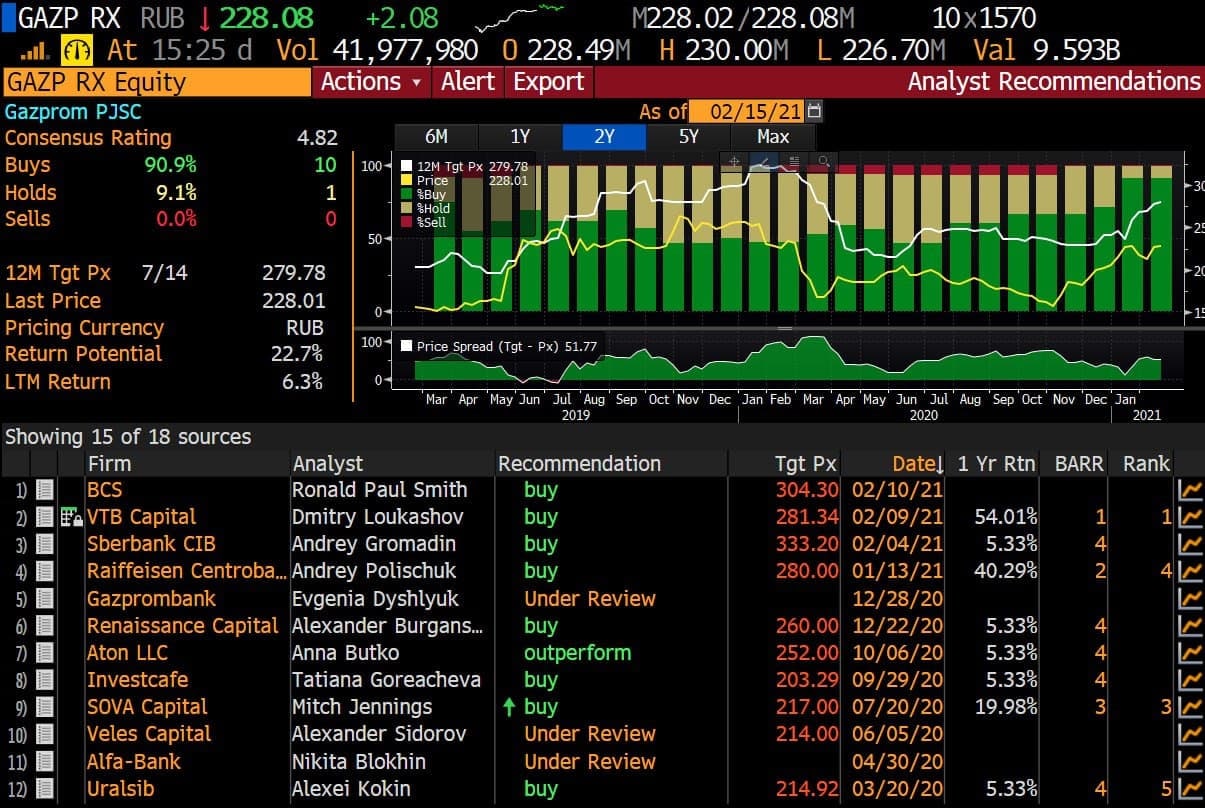Open the document icon in Investcafe row
The width and height of the screenshot is (1205, 808).
point(45,680)
